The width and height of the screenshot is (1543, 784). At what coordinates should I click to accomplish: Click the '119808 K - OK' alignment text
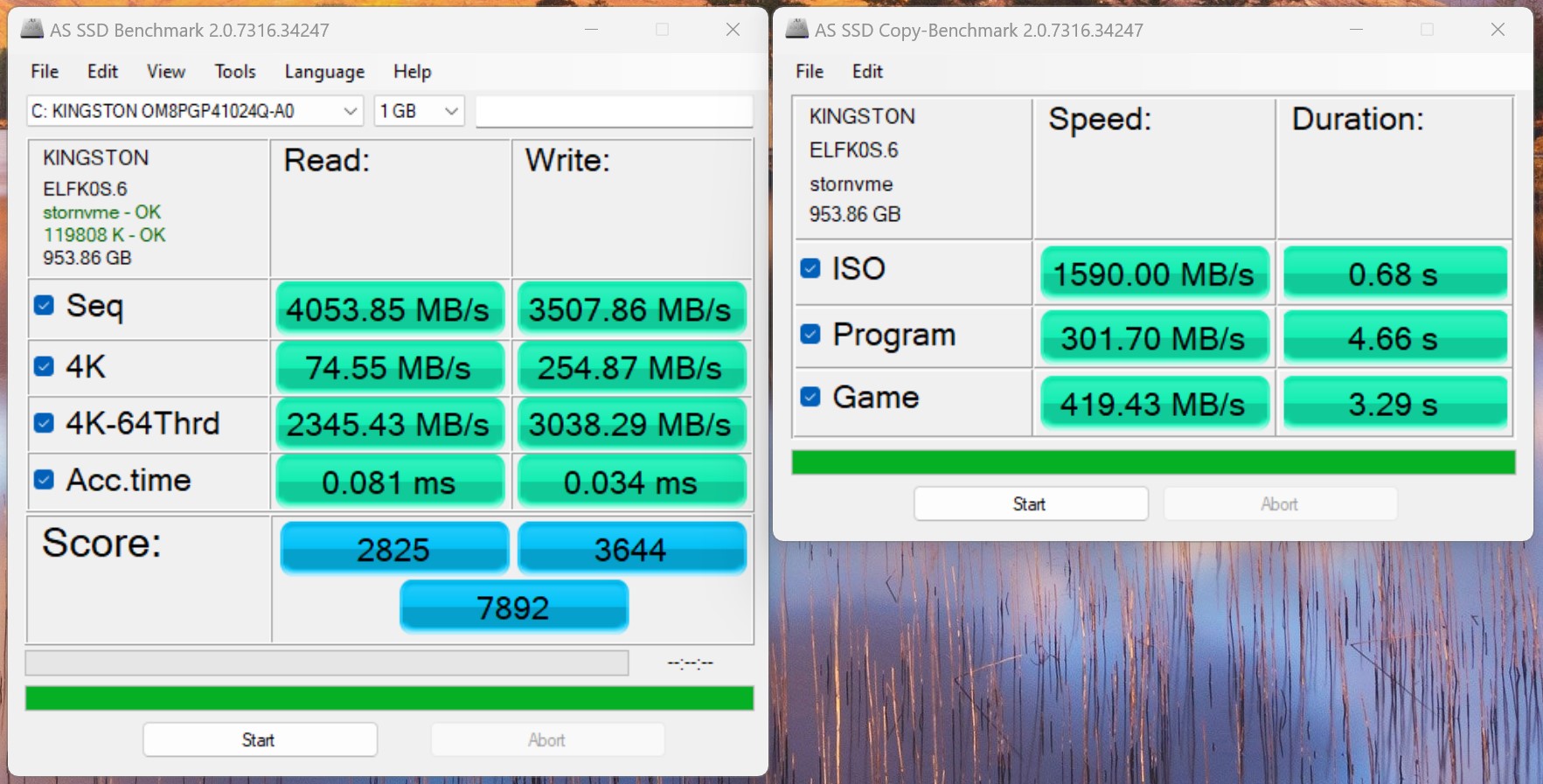[x=104, y=235]
